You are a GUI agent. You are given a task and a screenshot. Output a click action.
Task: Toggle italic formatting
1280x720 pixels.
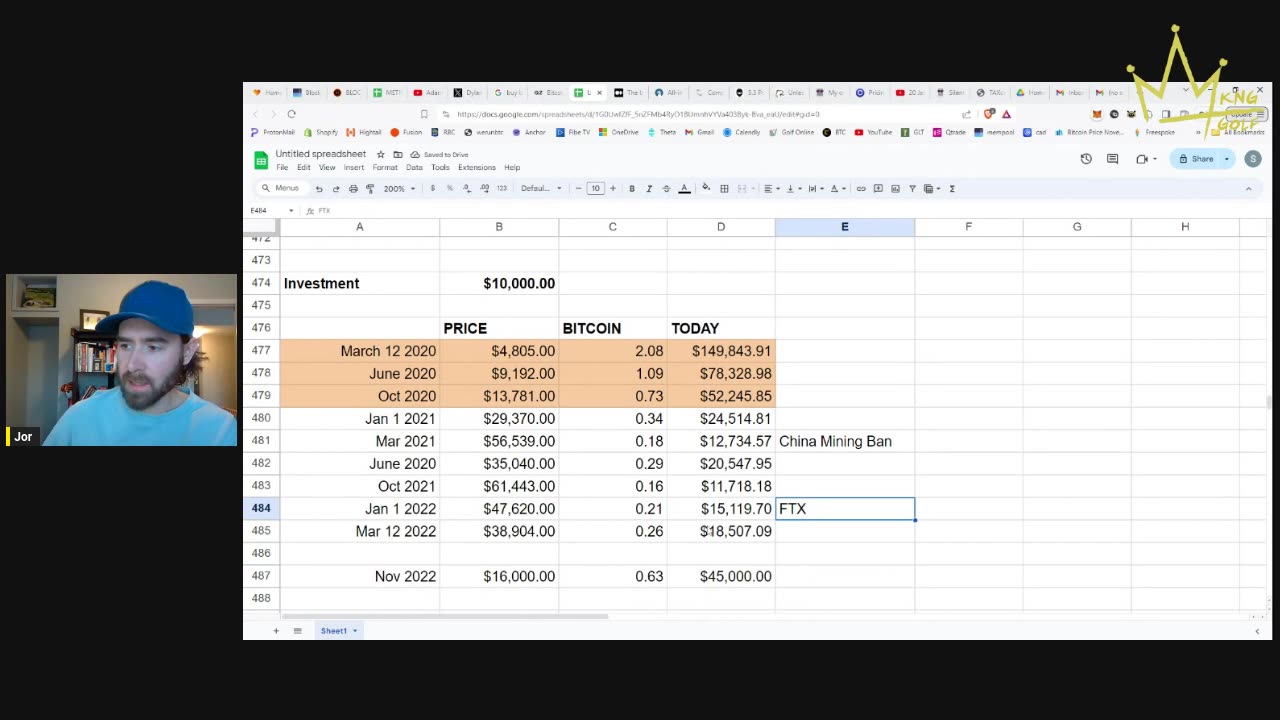click(649, 188)
